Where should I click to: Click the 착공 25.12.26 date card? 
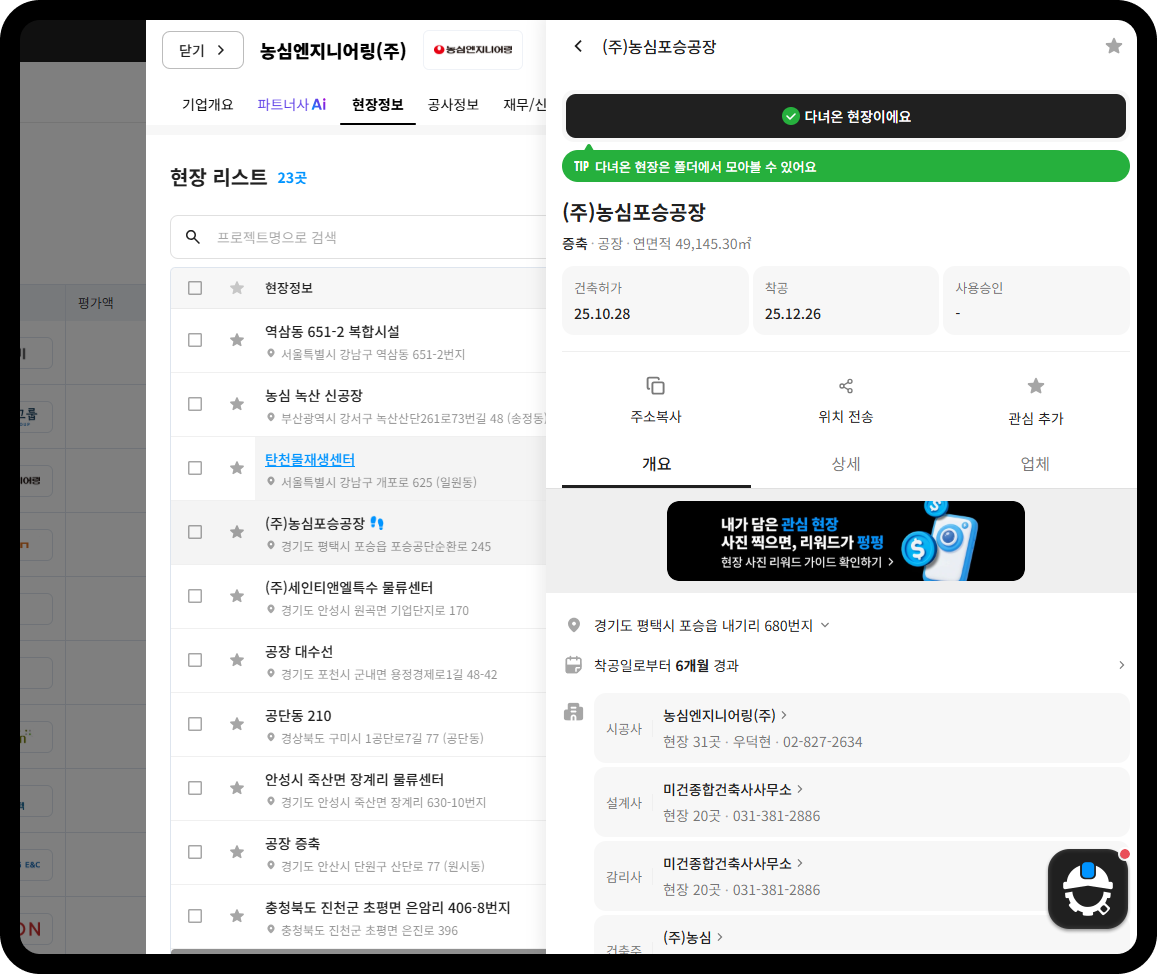pyautogui.click(x=846, y=300)
